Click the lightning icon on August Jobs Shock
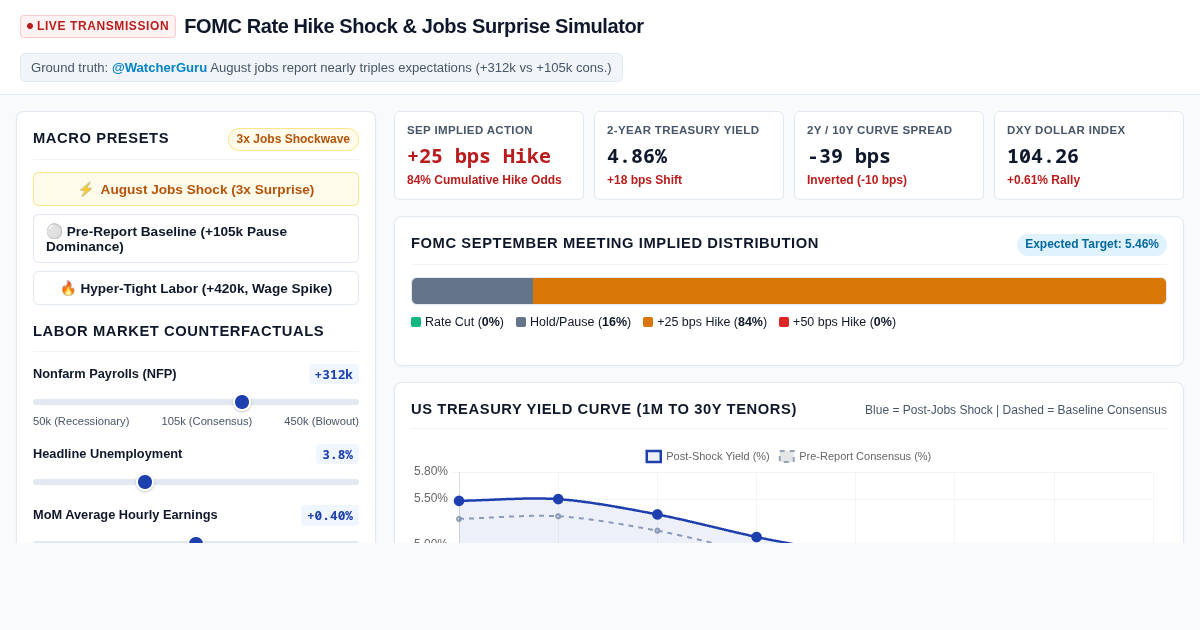This screenshot has width=1200, height=630. pos(86,189)
